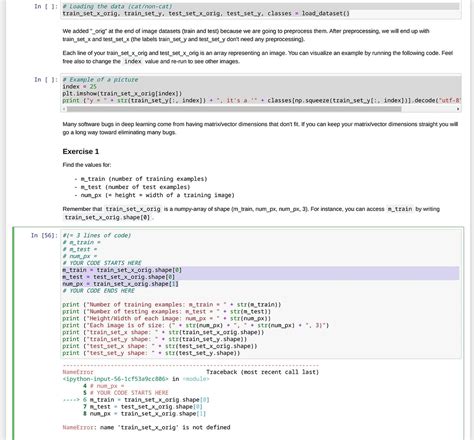Click the 'In [56]:' cell prompt
The height and width of the screenshot is (440, 474).
(x=44, y=236)
